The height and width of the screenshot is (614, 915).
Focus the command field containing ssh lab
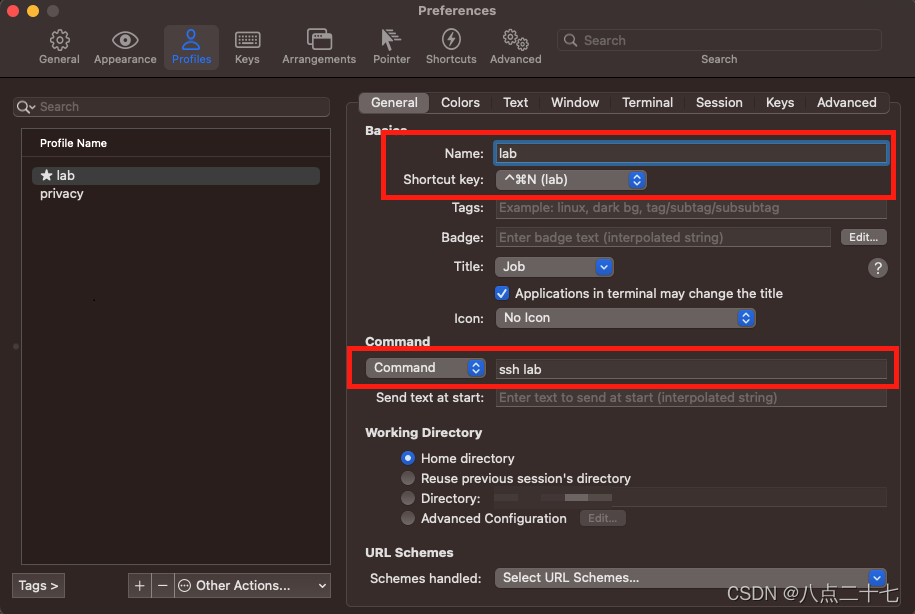691,369
